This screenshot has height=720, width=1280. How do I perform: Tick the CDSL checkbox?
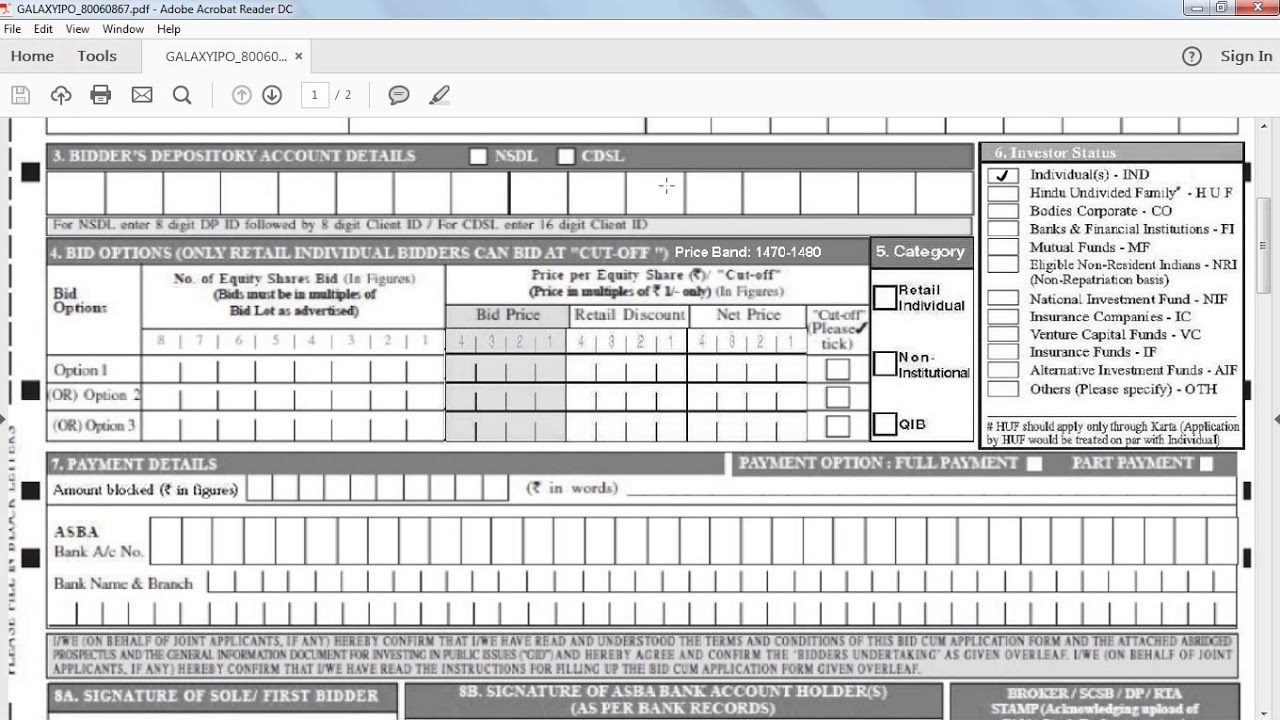tap(566, 156)
